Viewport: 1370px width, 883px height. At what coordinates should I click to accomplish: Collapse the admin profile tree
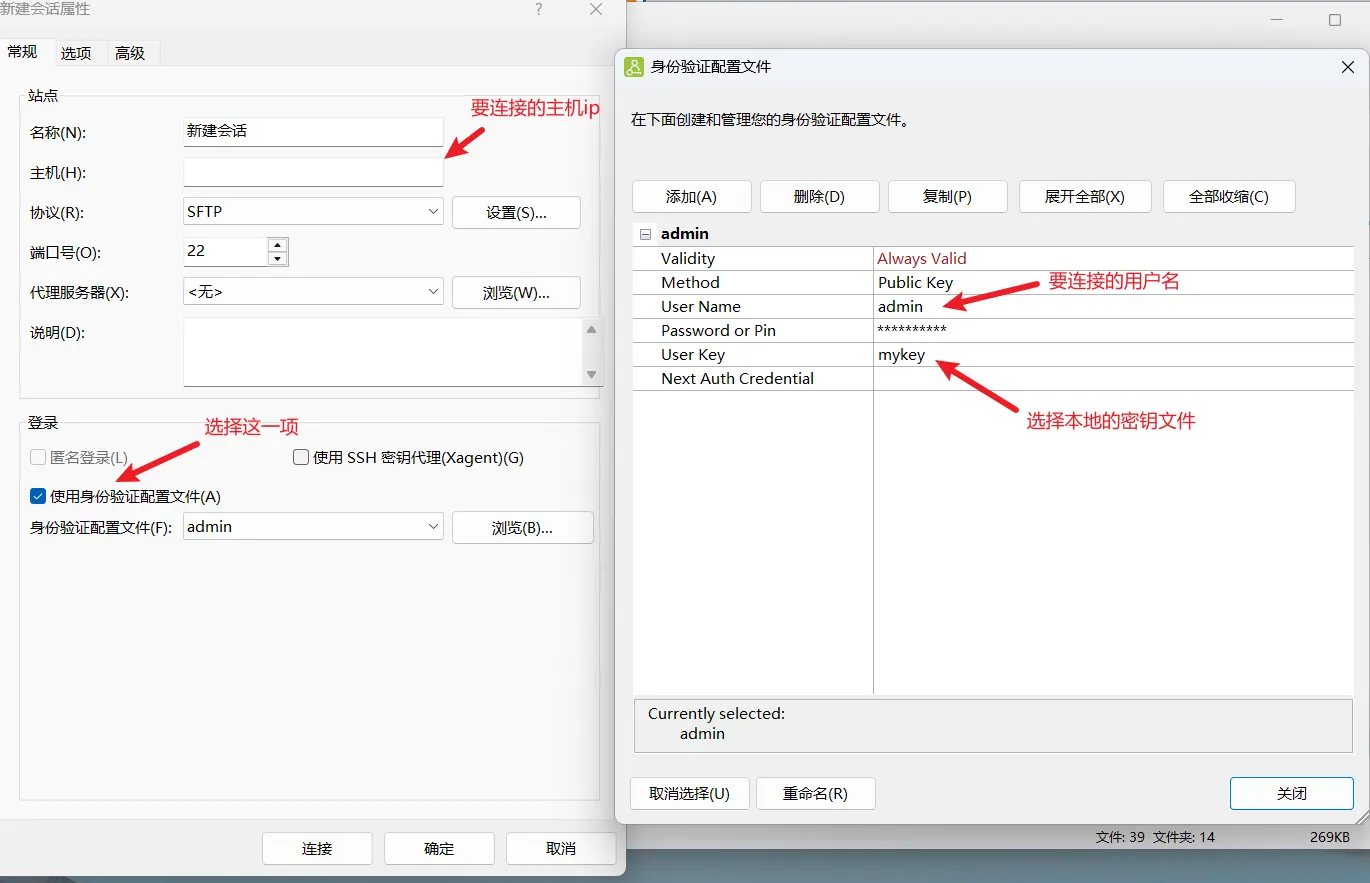(x=644, y=233)
